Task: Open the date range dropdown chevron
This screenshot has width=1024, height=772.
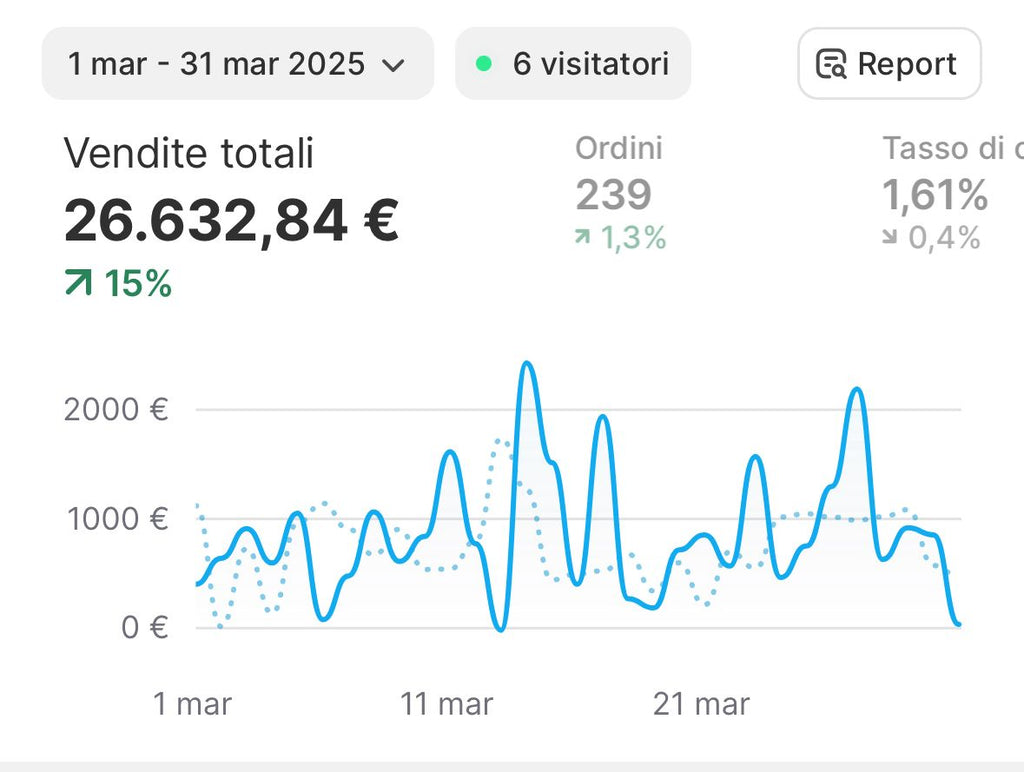Action: (x=394, y=65)
